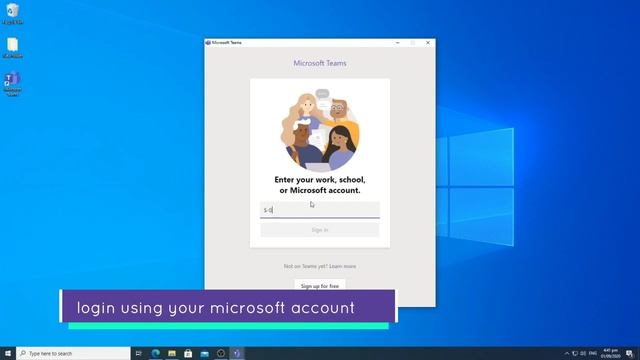Click the Teams logo in title bar
This screenshot has height=360, width=640.
208,42
